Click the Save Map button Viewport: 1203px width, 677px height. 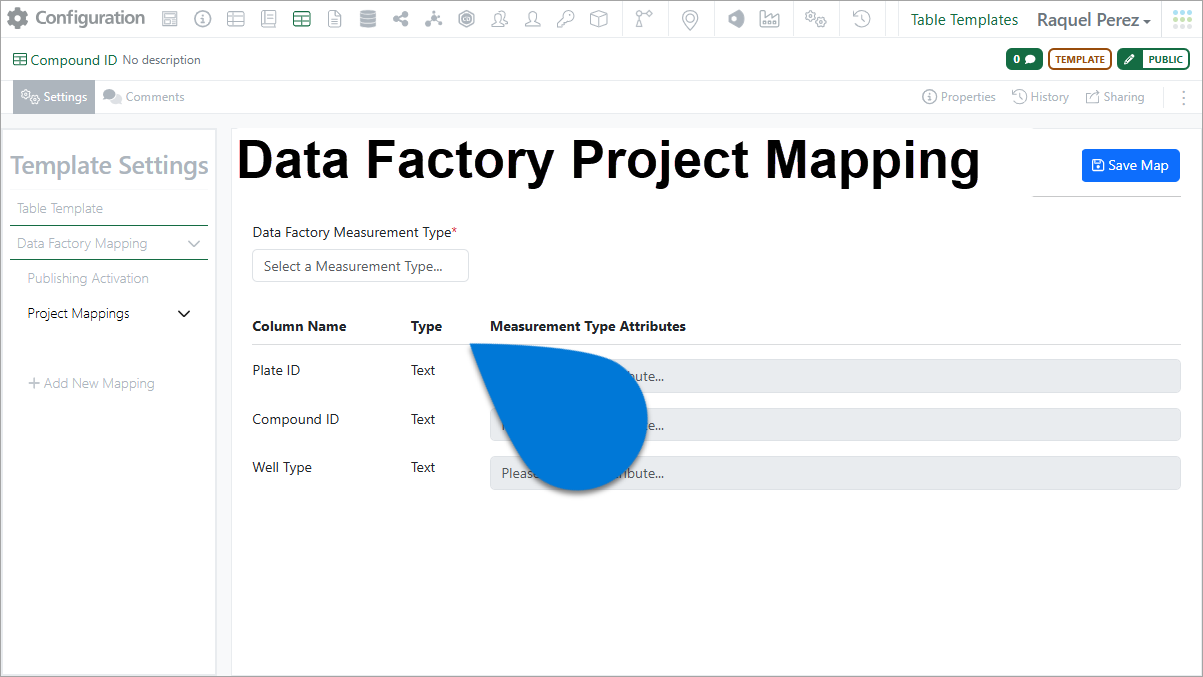(1131, 165)
